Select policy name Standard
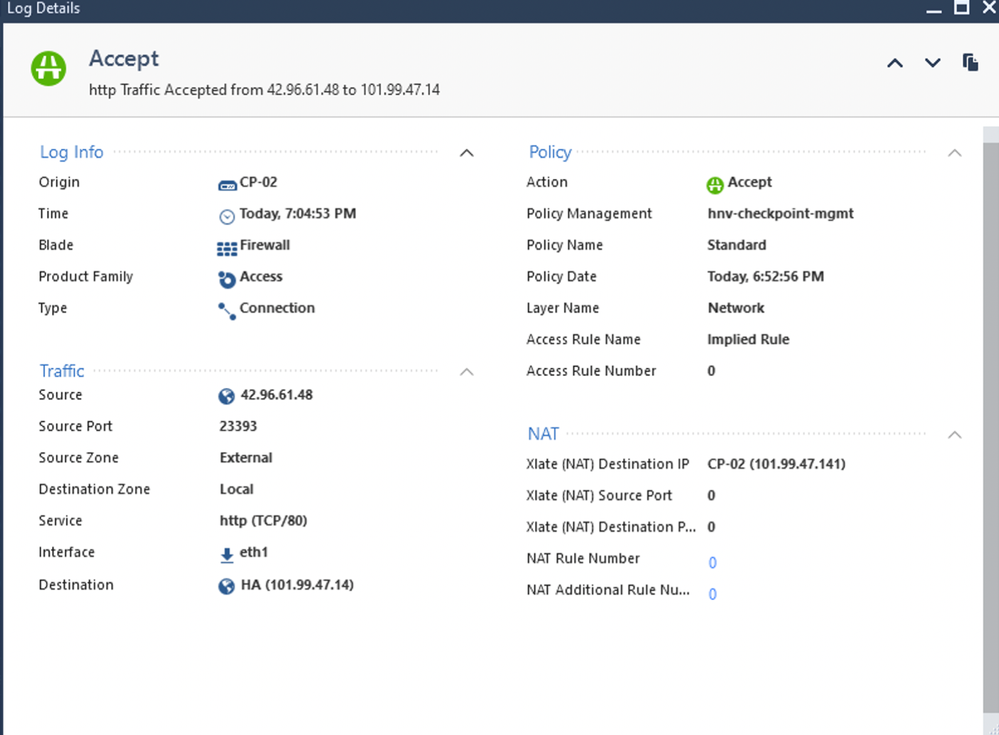Image resolution: width=999 pixels, height=735 pixels. (737, 245)
